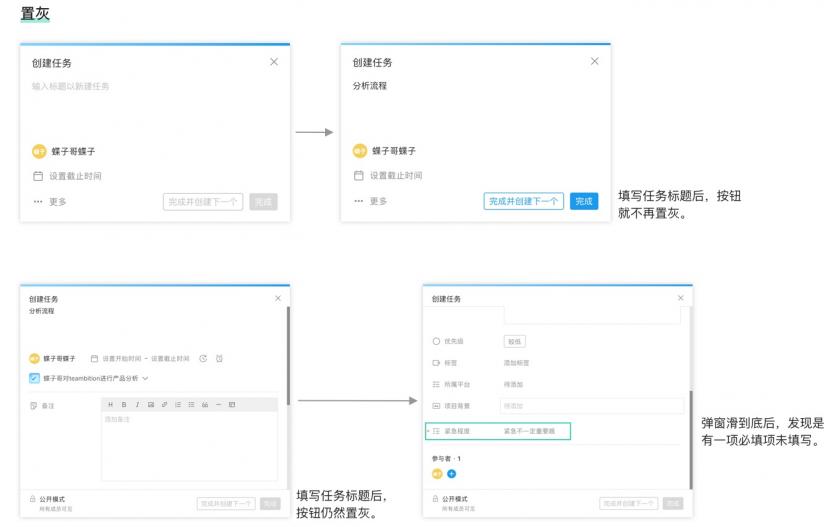The height and width of the screenshot is (527, 840).
Task: Expand the chevron after the teambition project name
Action: tap(145, 378)
